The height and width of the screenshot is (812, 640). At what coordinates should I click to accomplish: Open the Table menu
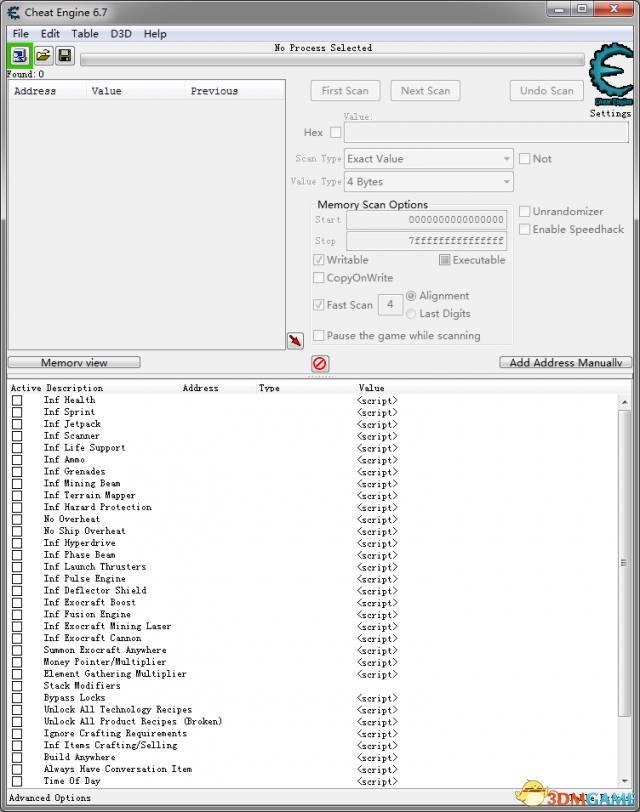pyautogui.click(x=85, y=34)
